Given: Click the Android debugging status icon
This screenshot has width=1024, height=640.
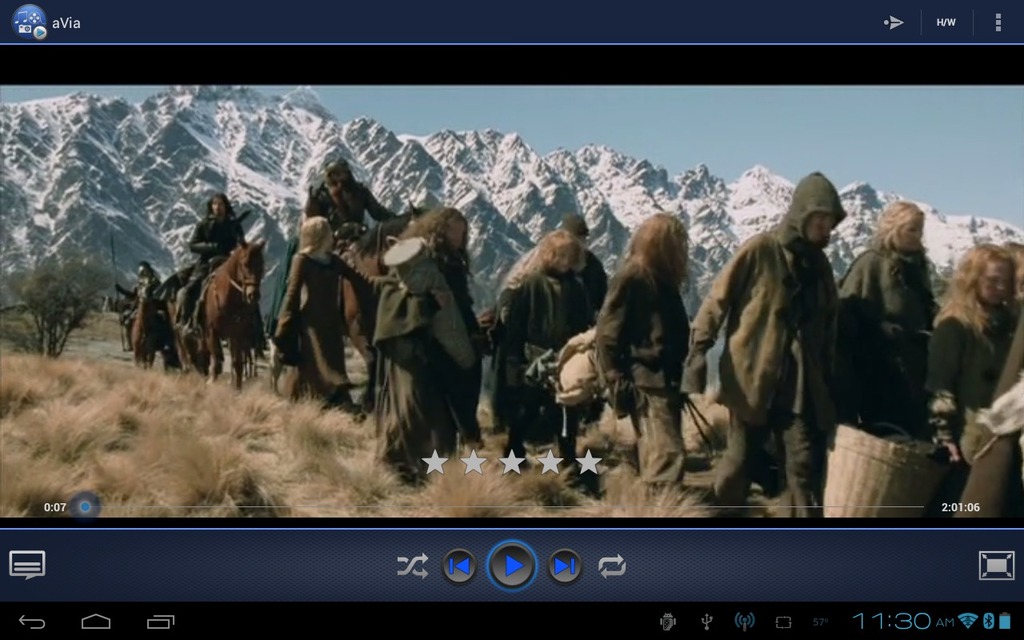Looking at the screenshot, I should (667, 622).
